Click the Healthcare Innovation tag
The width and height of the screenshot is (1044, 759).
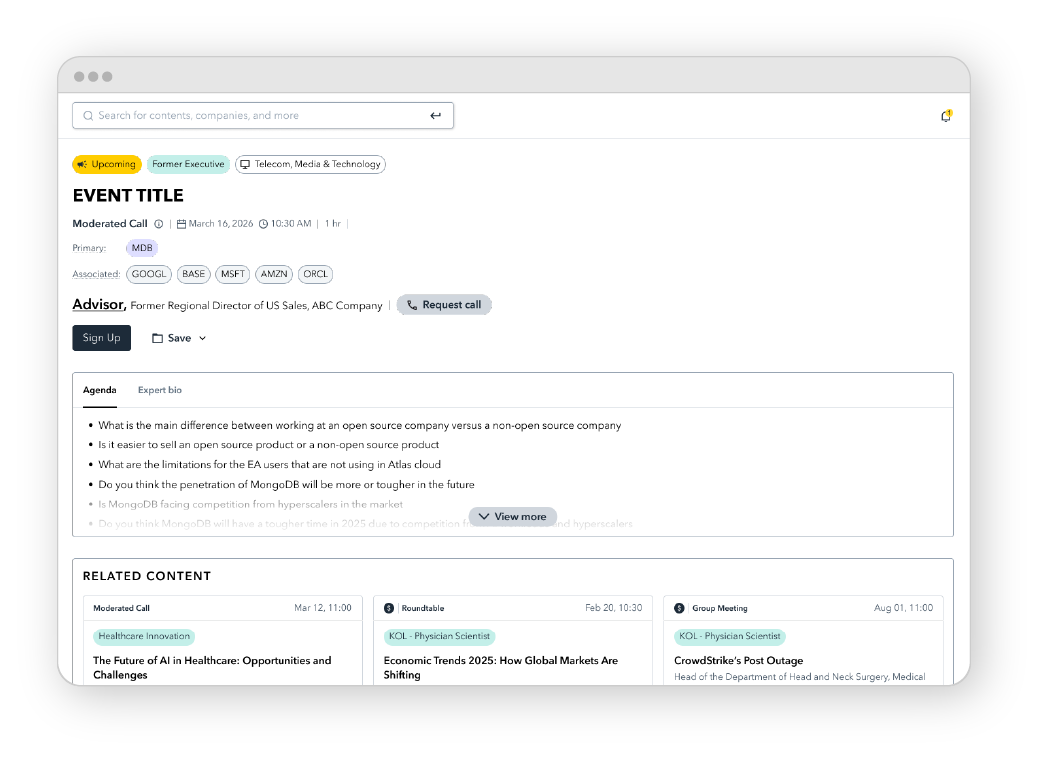coord(144,636)
